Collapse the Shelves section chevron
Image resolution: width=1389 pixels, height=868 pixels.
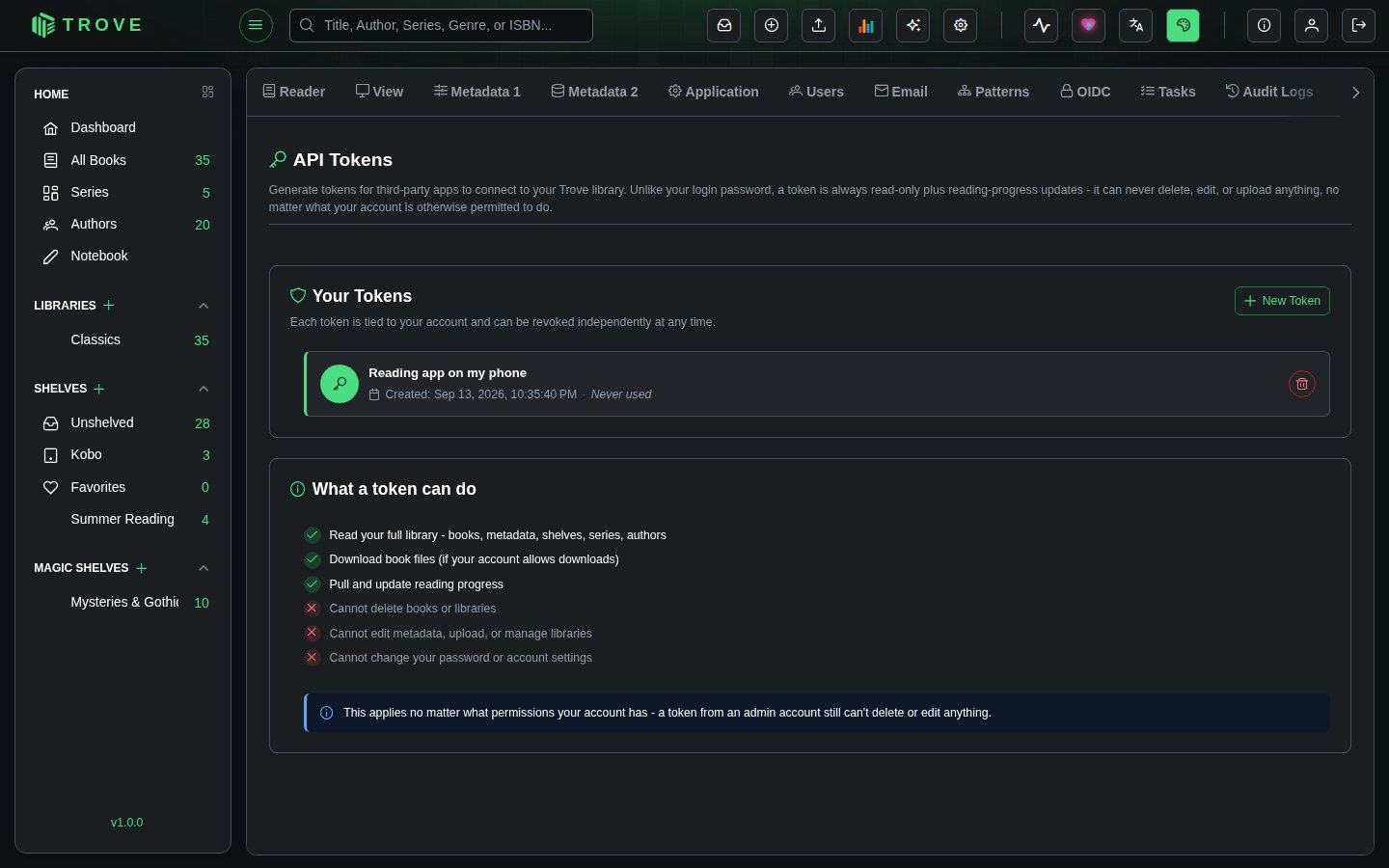coord(204,389)
